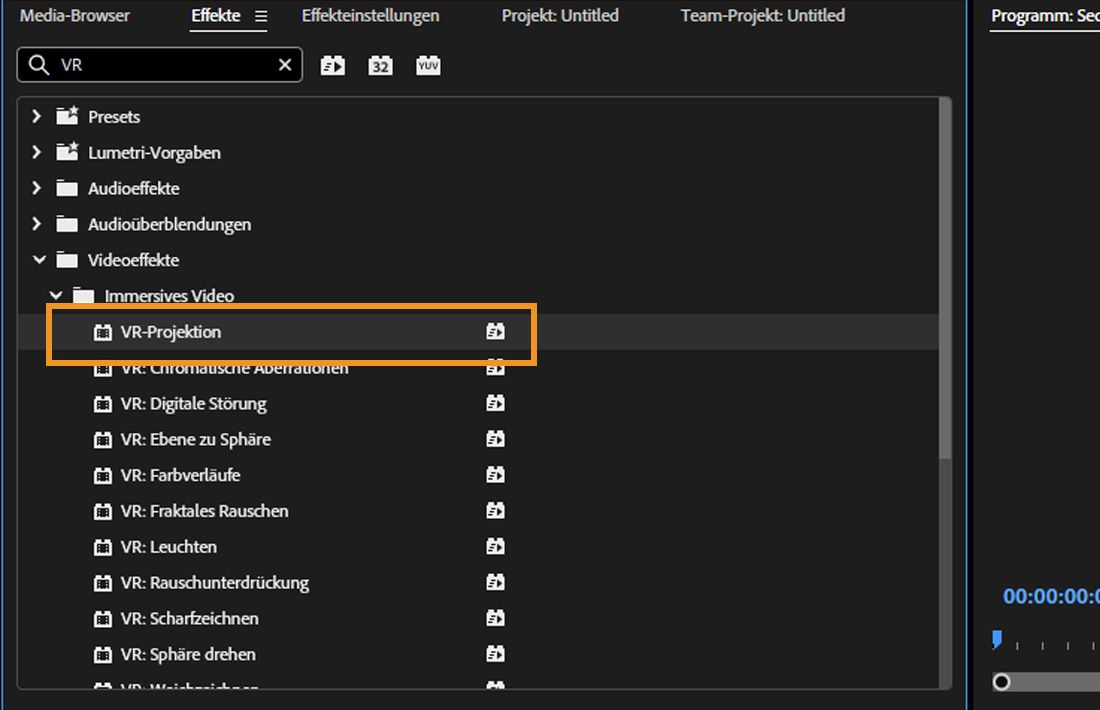Toggle accelerated effects filter button
The image size is (1100, 710).
click(x=332, y=66)
